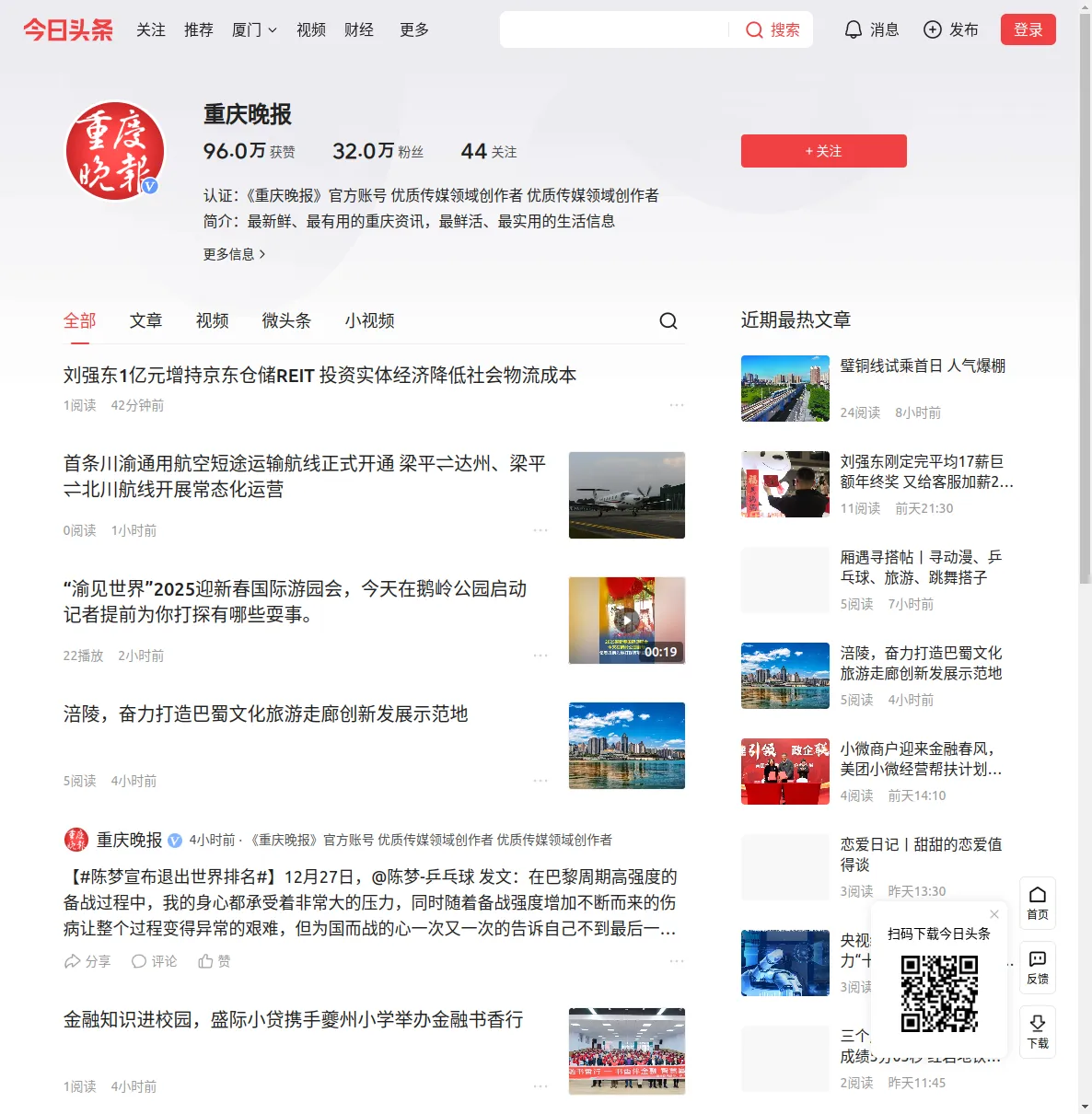
Task: Open article 首条川渝通用航空短途运输航线
Action: click(305, 476)
